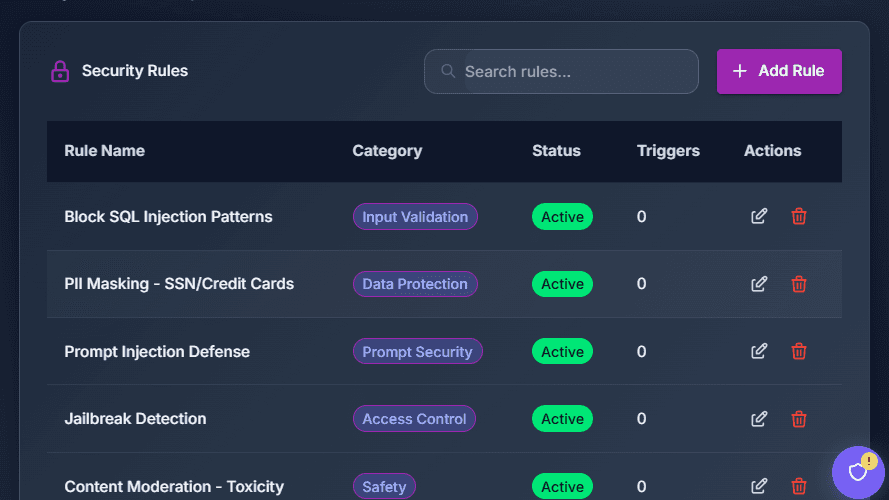
Task: Select 'Jailbreak Detection' rule name
Action: click(136, 418)
